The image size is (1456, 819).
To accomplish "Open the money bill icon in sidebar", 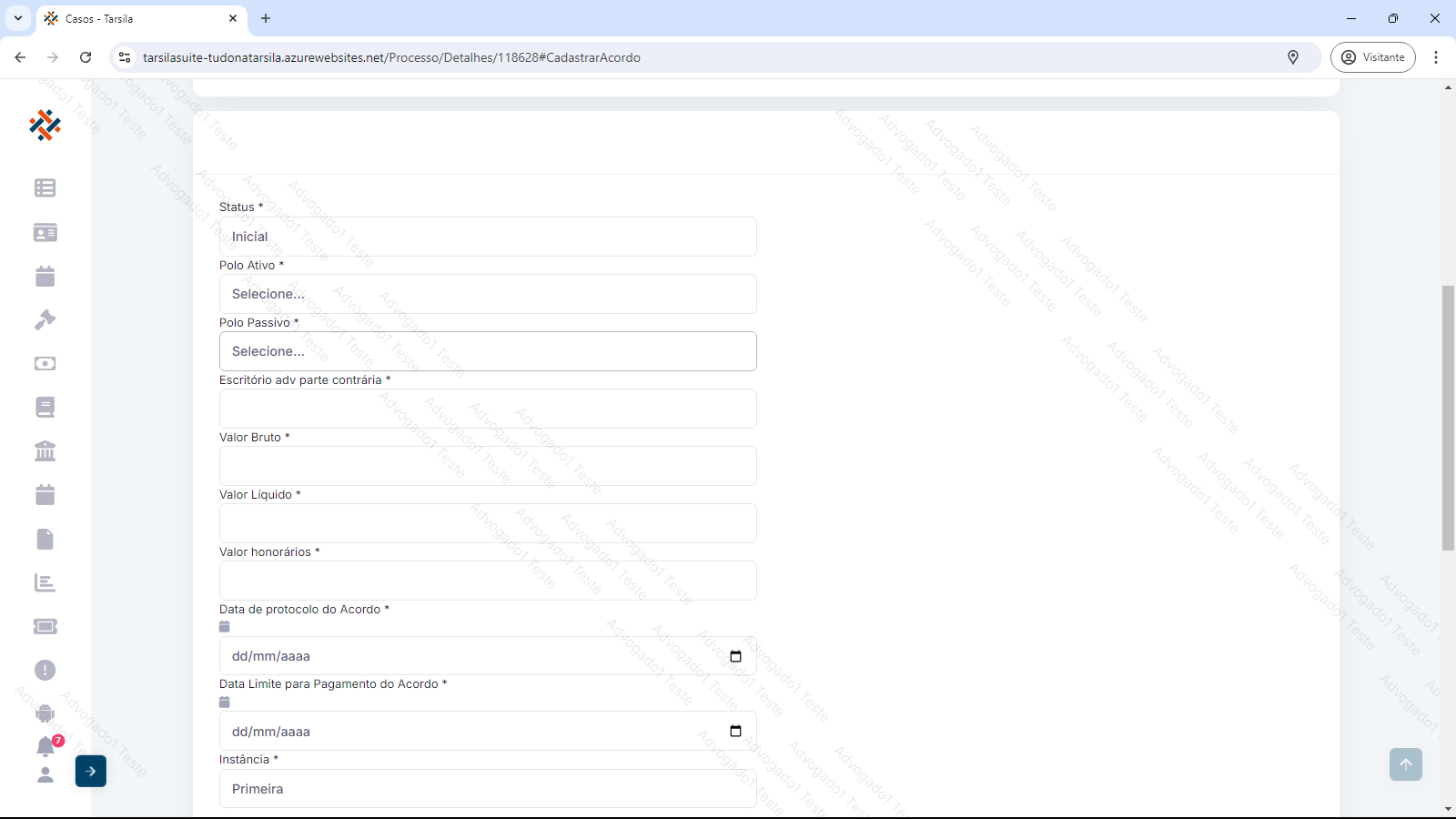I will [x=45, y=364].
